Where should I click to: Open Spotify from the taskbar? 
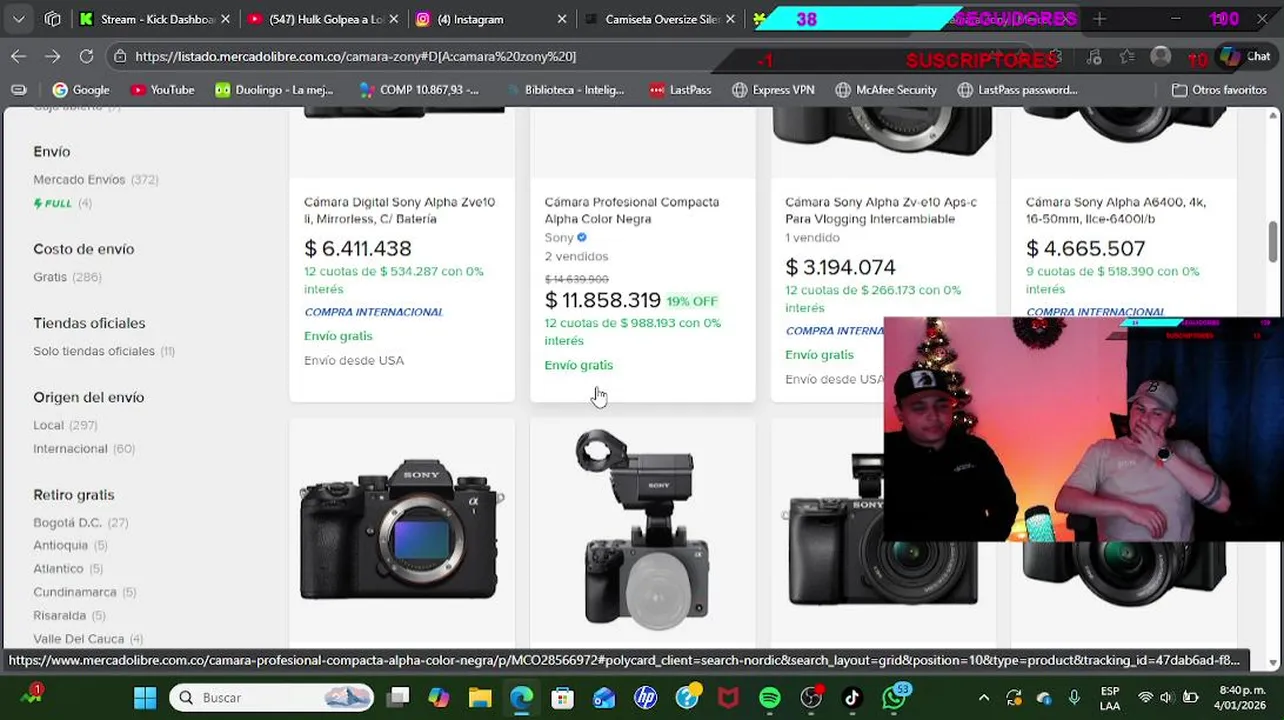click(769, 697)
